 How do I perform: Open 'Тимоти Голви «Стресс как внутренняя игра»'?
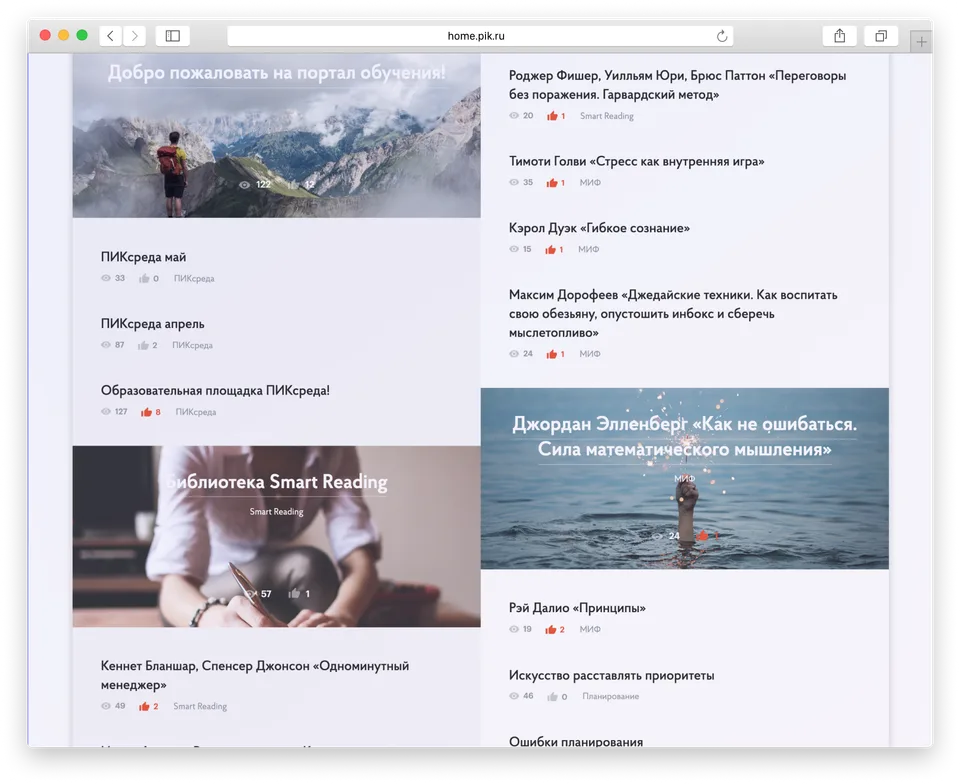(x=636, y=161)
